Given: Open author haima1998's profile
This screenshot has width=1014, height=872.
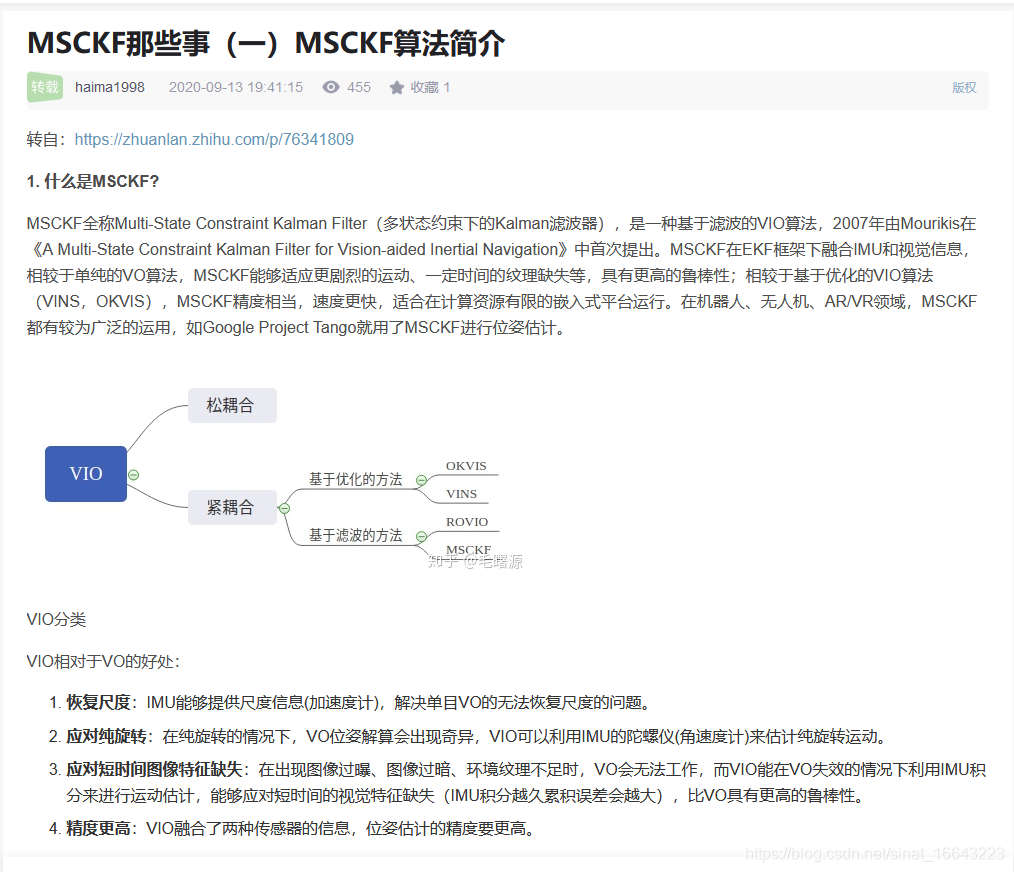Looking at the screenshot, I should pos(109,87).
